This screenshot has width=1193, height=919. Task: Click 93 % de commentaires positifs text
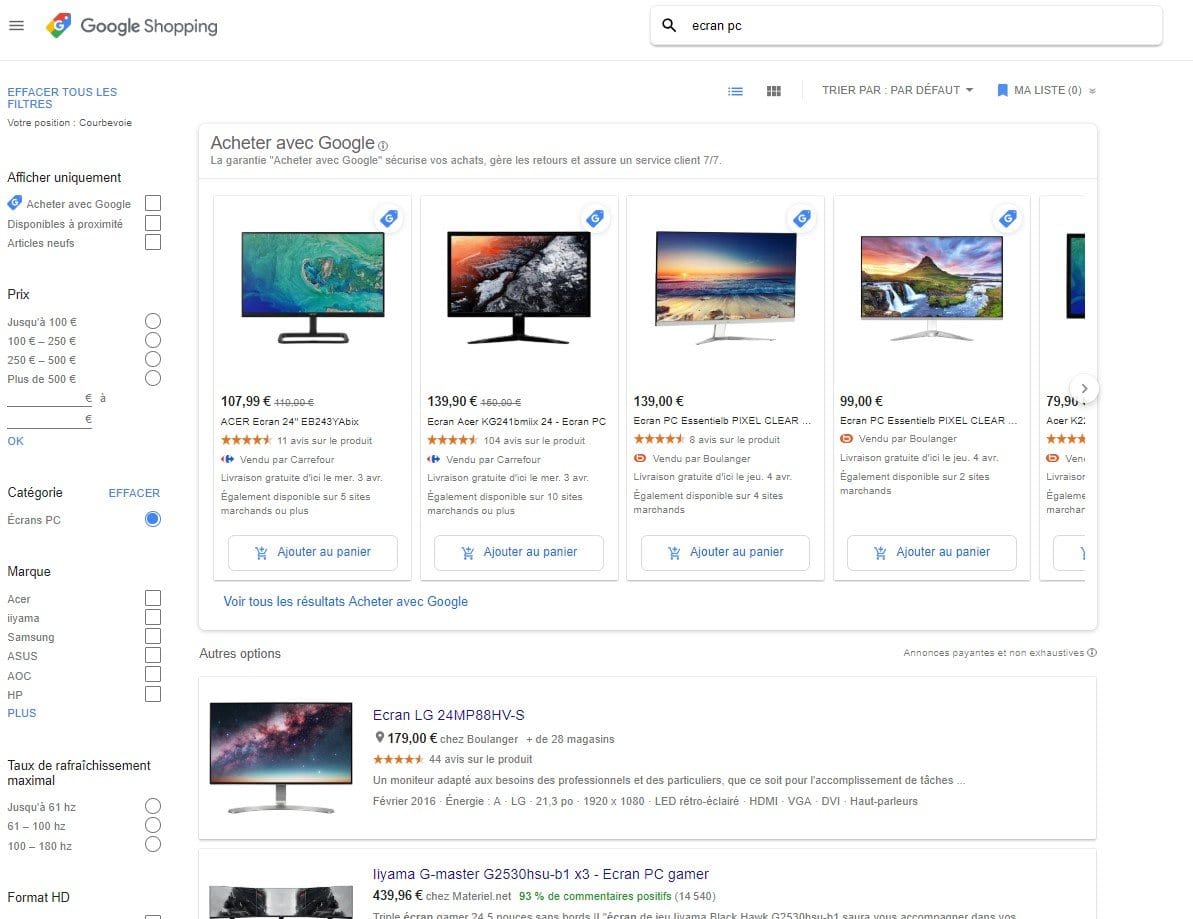pos(595,896)
